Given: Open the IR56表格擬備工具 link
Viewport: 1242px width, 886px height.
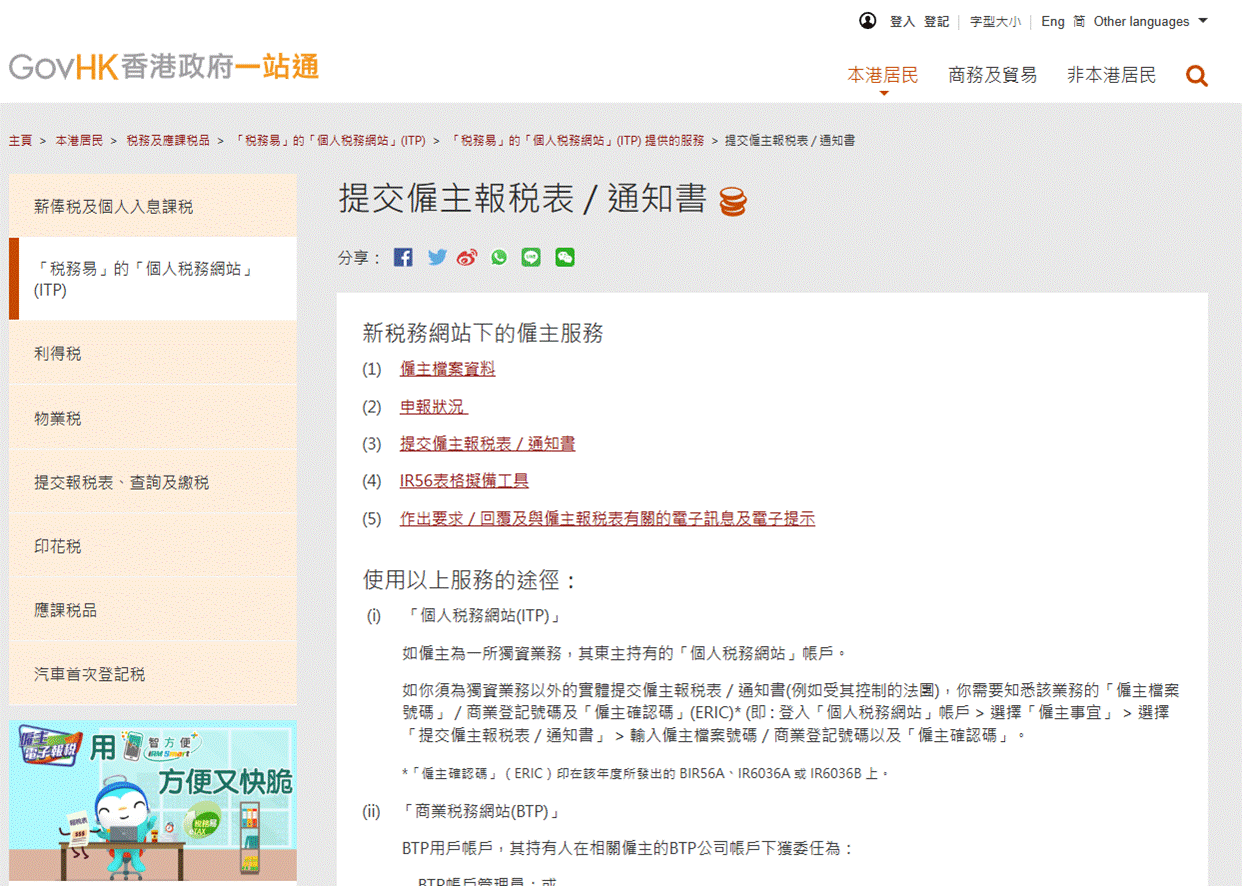Looking at the screenshot, I should pyautogui.click(x=464, y=481).
